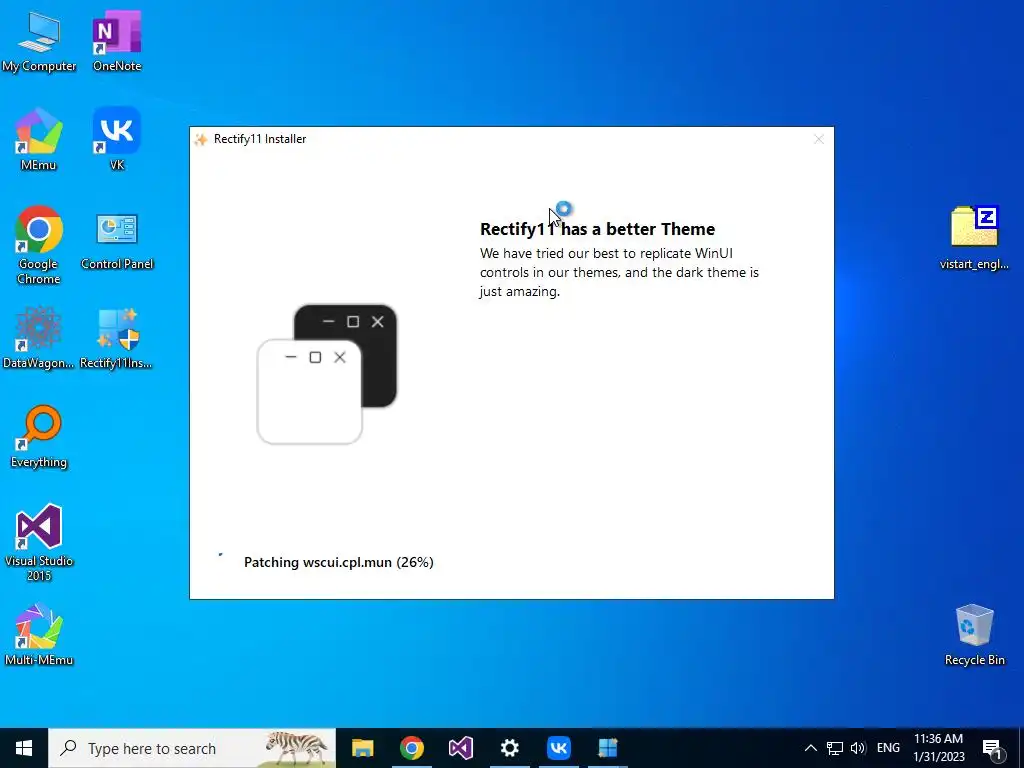Open the volume tray icon
1024x768 pixels.
[858, 748]
